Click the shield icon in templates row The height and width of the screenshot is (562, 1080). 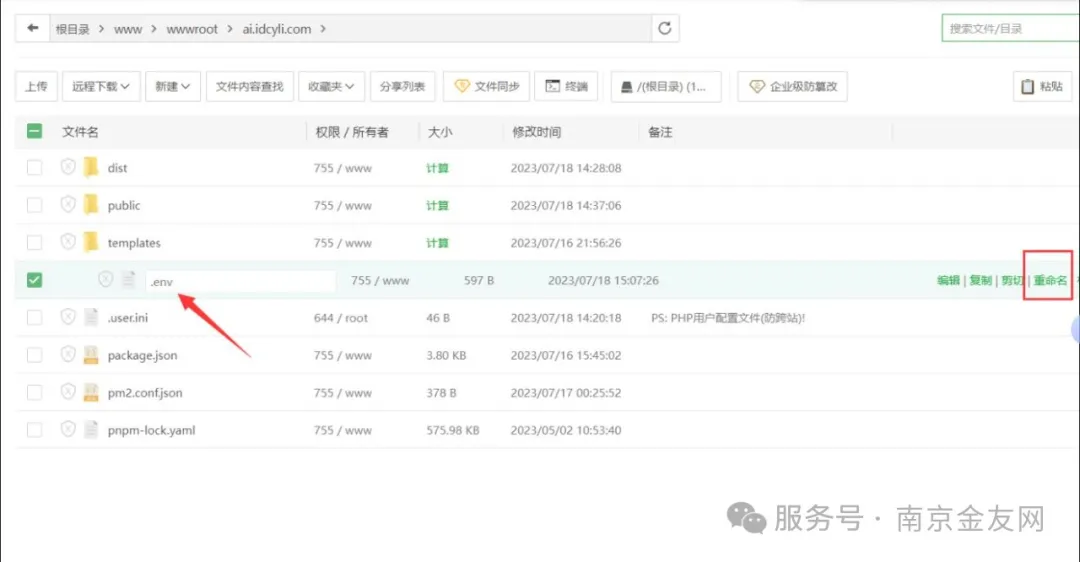[68, 242]
